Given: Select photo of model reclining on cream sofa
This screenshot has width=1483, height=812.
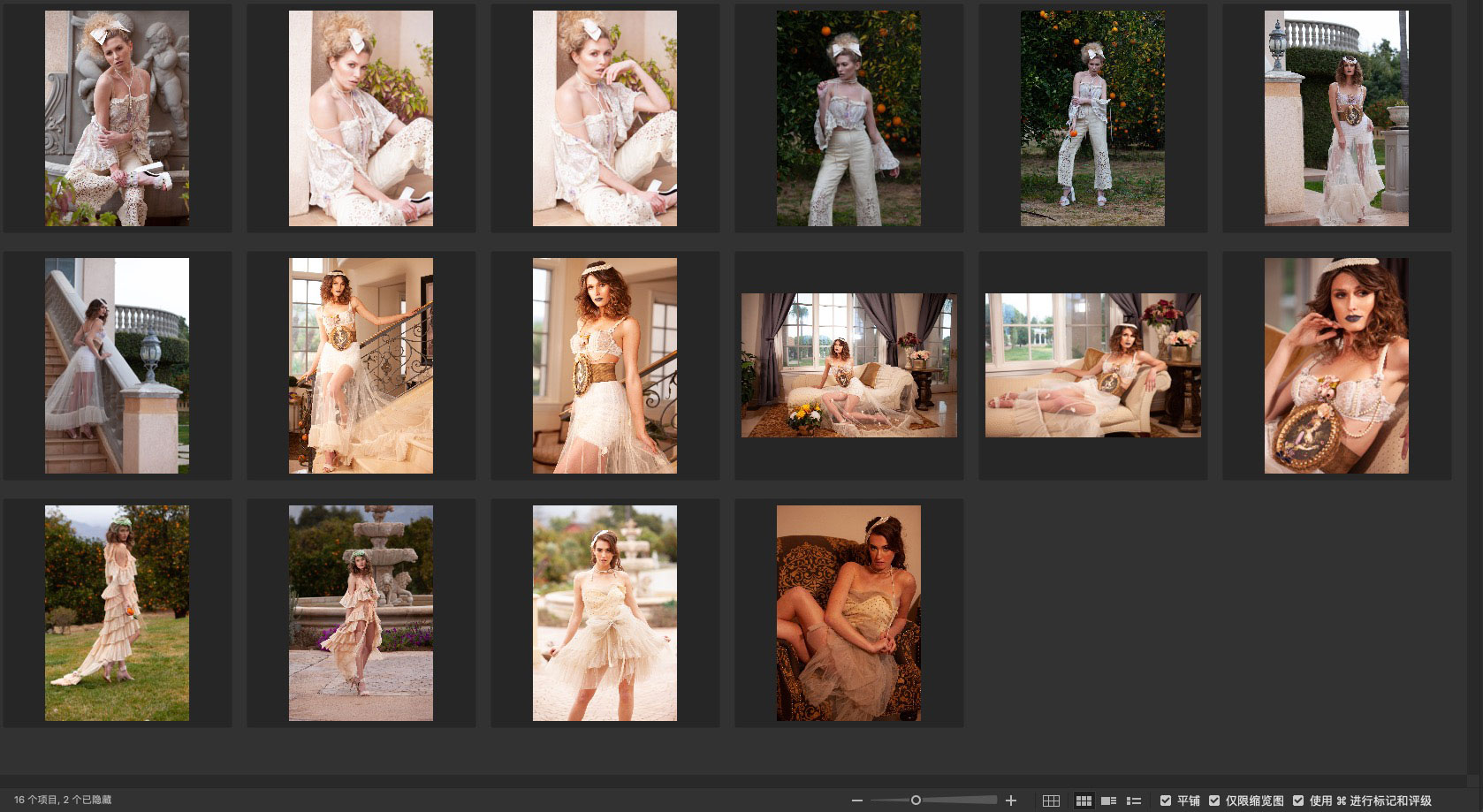Looking at the screenshot, I should pyautogui.click(x=1092, y=366).
